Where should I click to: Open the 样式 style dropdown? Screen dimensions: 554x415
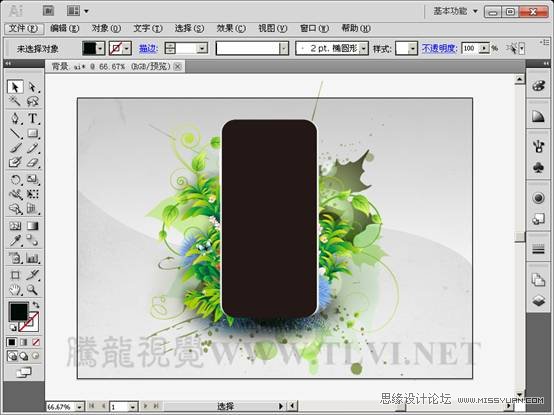[x=412, y=48]
